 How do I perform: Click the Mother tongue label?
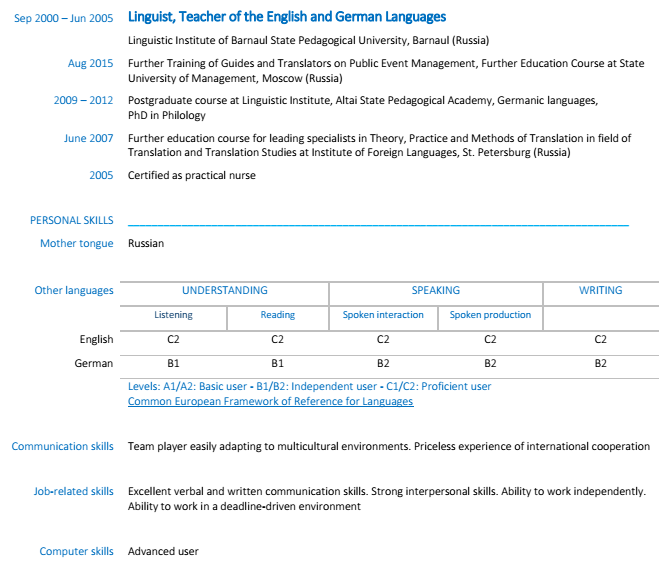(77, 243)
